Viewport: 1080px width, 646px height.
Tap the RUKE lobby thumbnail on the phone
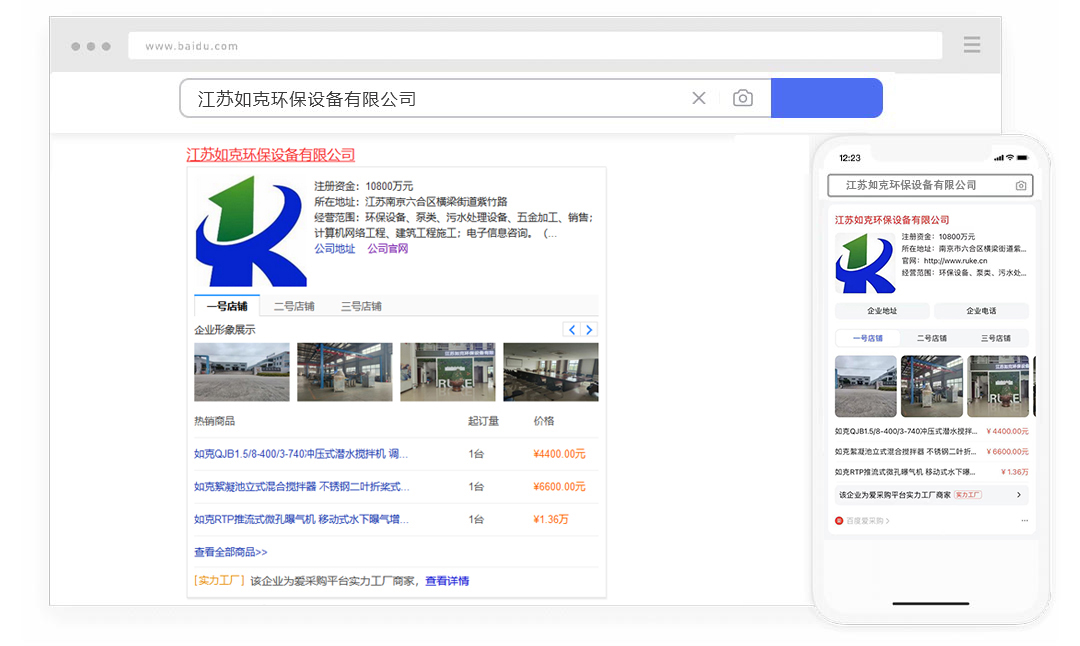pyautogui.click(x=998, y=386)
